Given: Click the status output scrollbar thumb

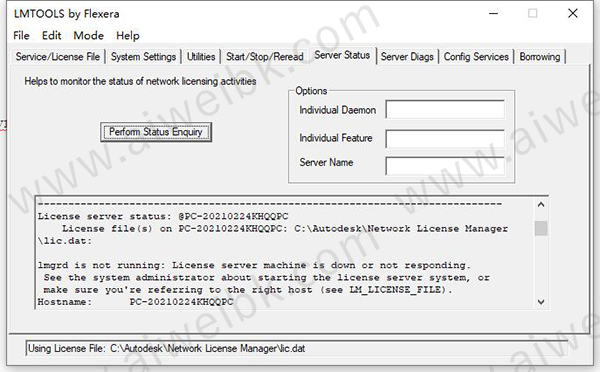Looking at the screenshot, I should (x=541, y=228).
